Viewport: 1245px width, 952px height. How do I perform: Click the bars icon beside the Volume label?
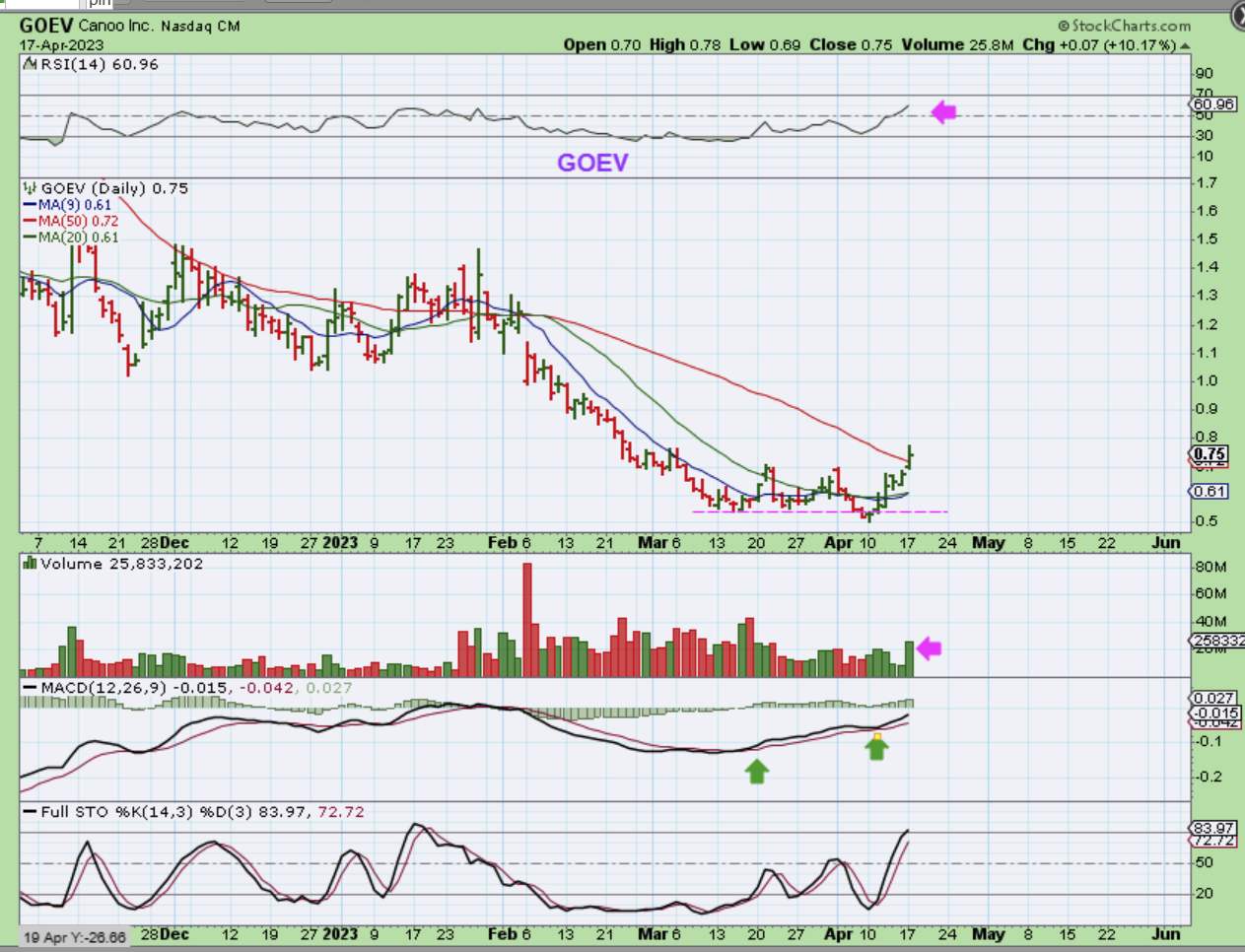pos(31,564)
